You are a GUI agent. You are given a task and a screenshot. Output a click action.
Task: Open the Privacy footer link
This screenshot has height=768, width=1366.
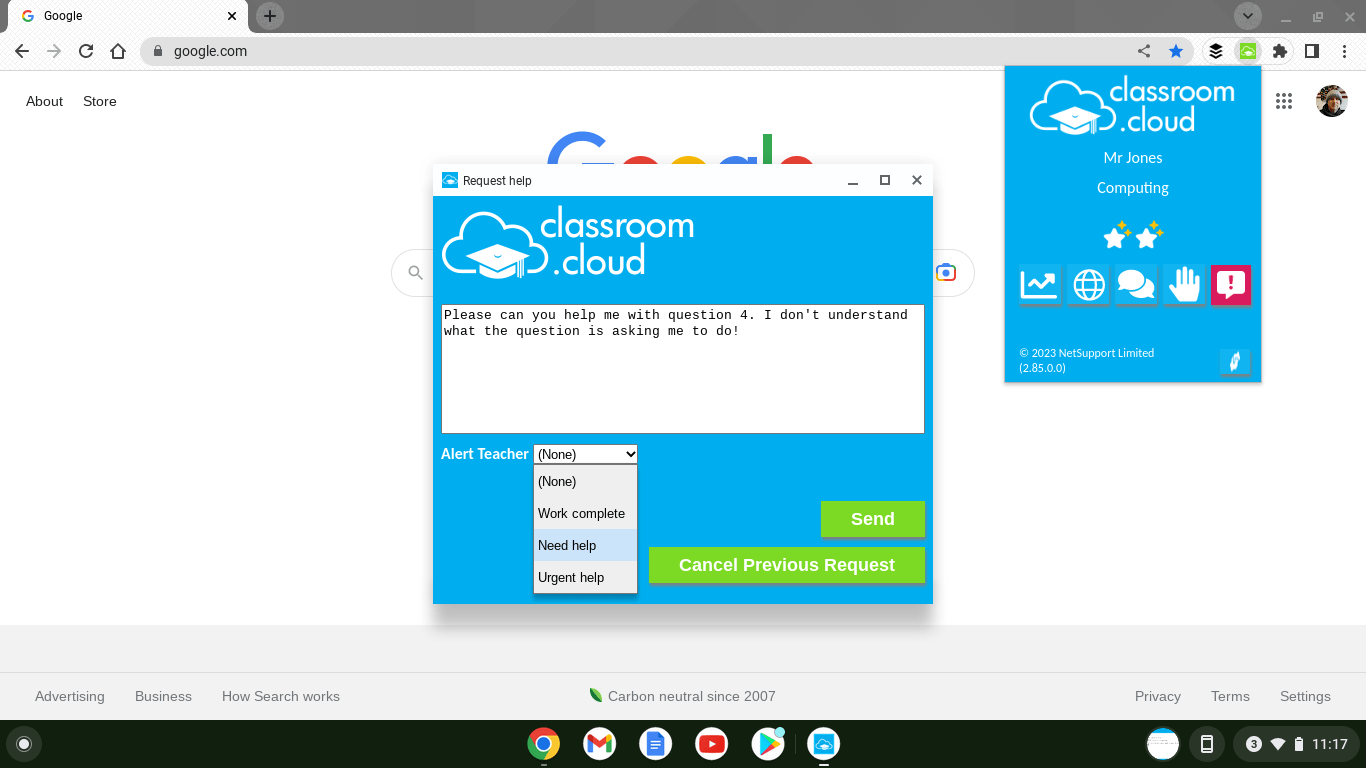coord(1158,696)
